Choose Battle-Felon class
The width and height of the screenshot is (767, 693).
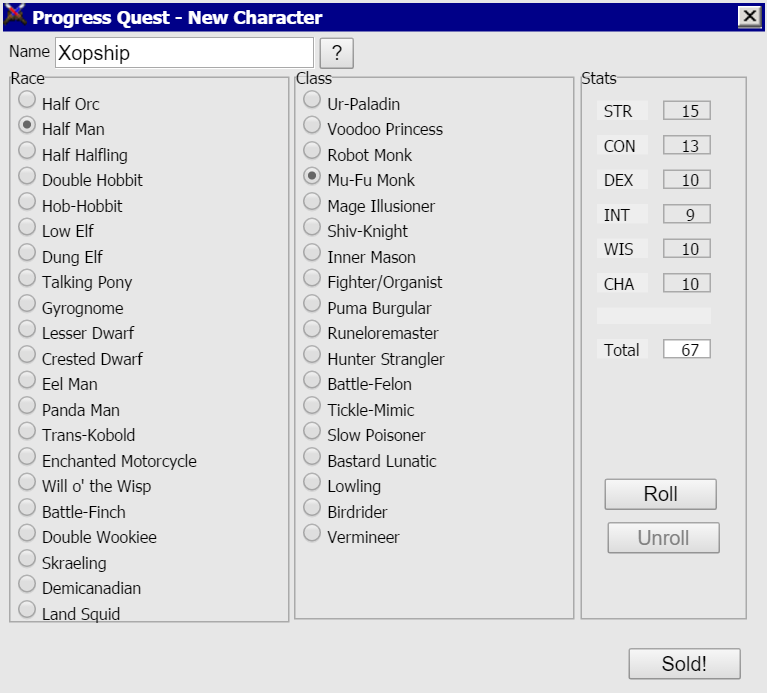pyautogui.click(x=312, y=380)
